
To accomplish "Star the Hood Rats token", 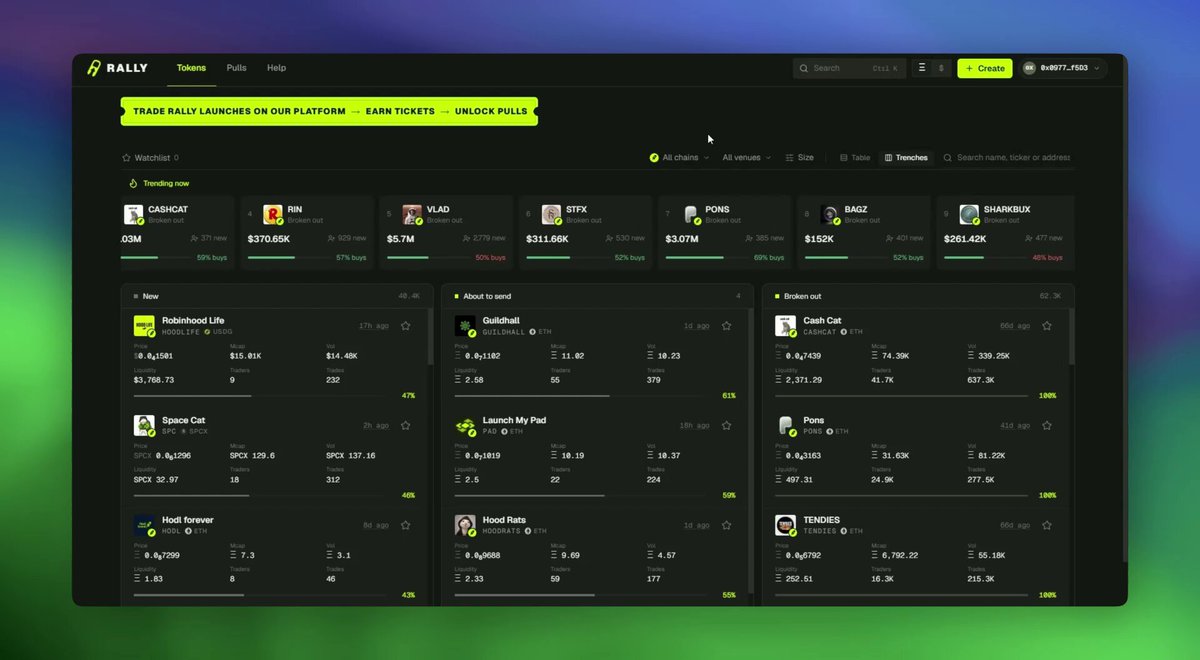I will pos(726,526).
